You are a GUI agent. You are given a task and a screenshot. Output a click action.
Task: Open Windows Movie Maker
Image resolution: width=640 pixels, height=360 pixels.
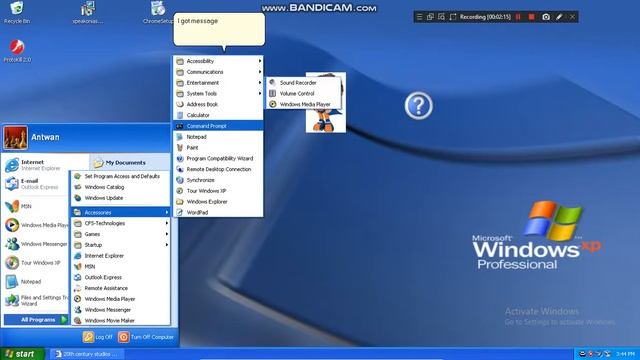coord(120,320)
